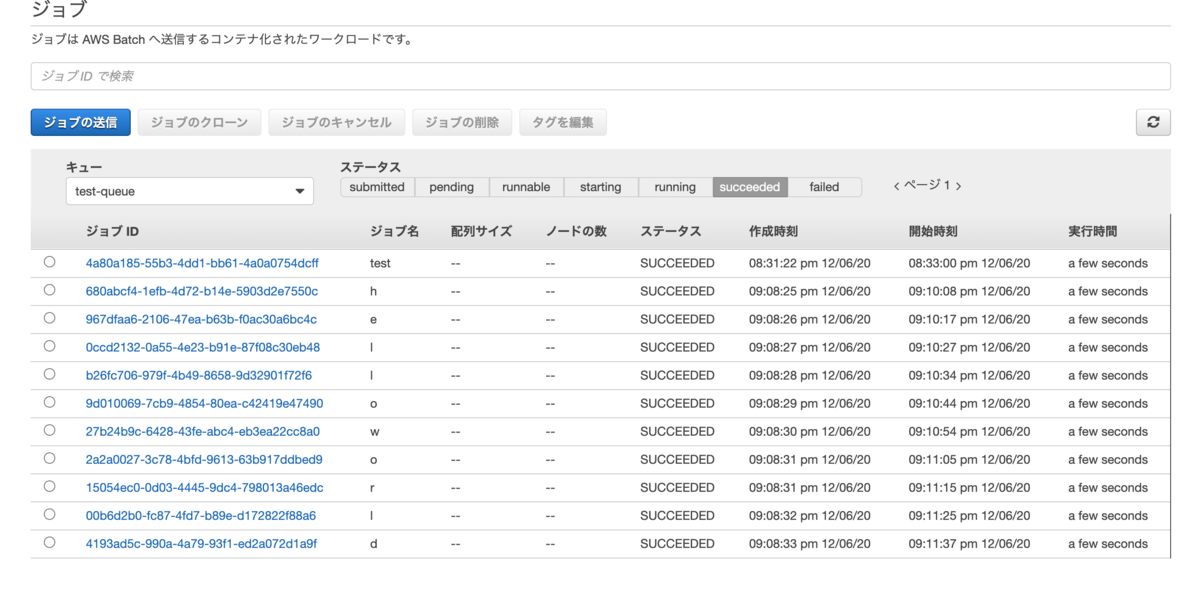Click job name 'r' cell

(372, 487)
